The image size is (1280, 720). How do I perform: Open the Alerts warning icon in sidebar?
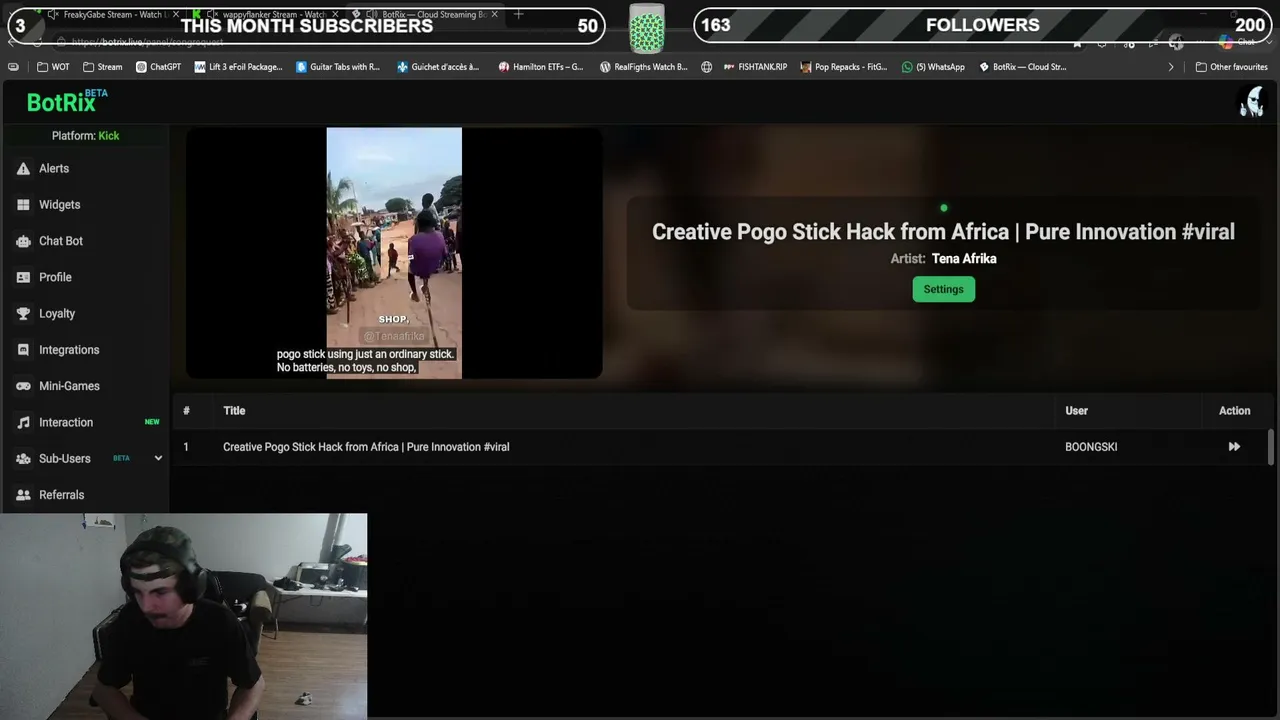(x=23, y=169)
